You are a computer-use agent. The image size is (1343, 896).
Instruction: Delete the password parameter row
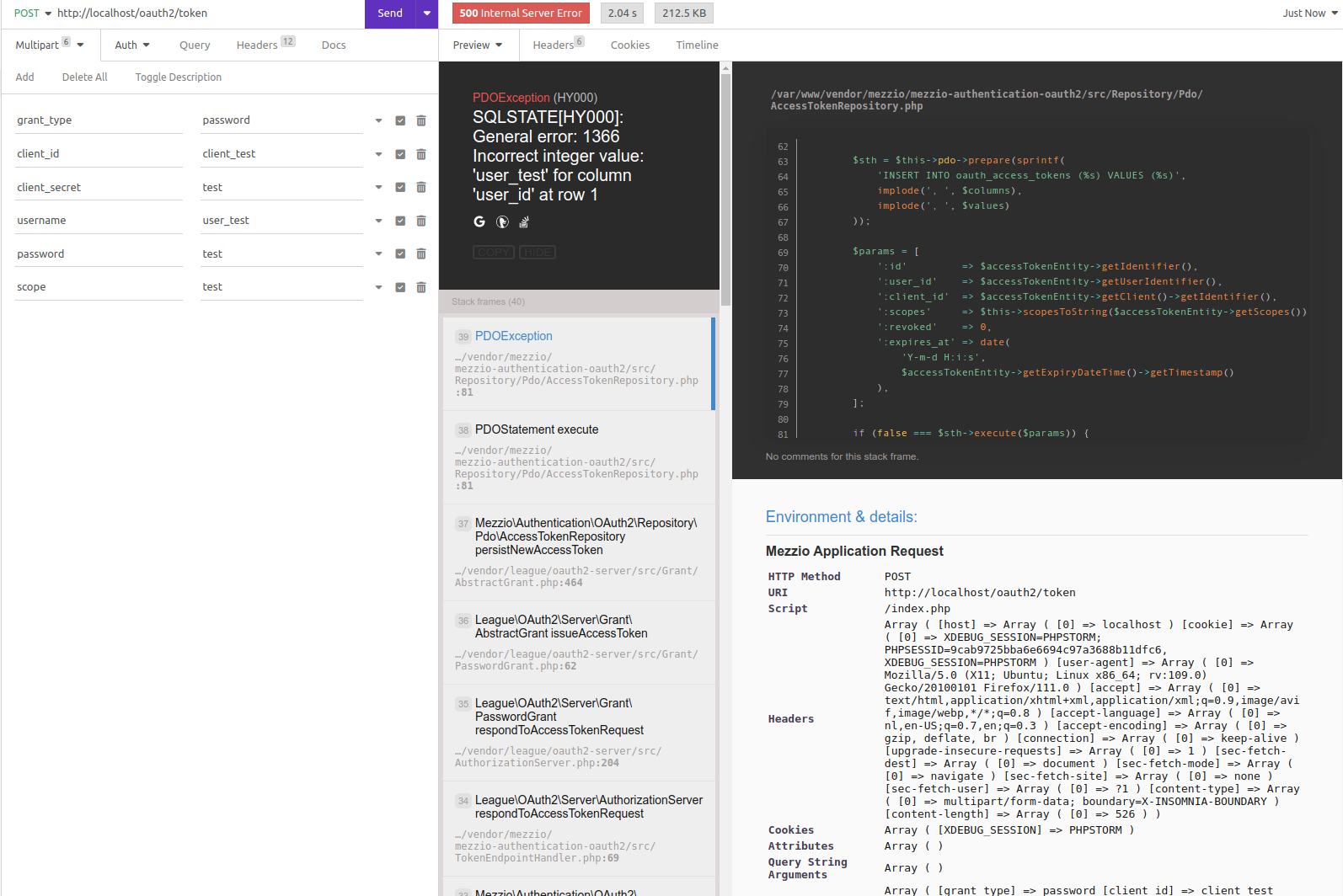tap(421, 253)
